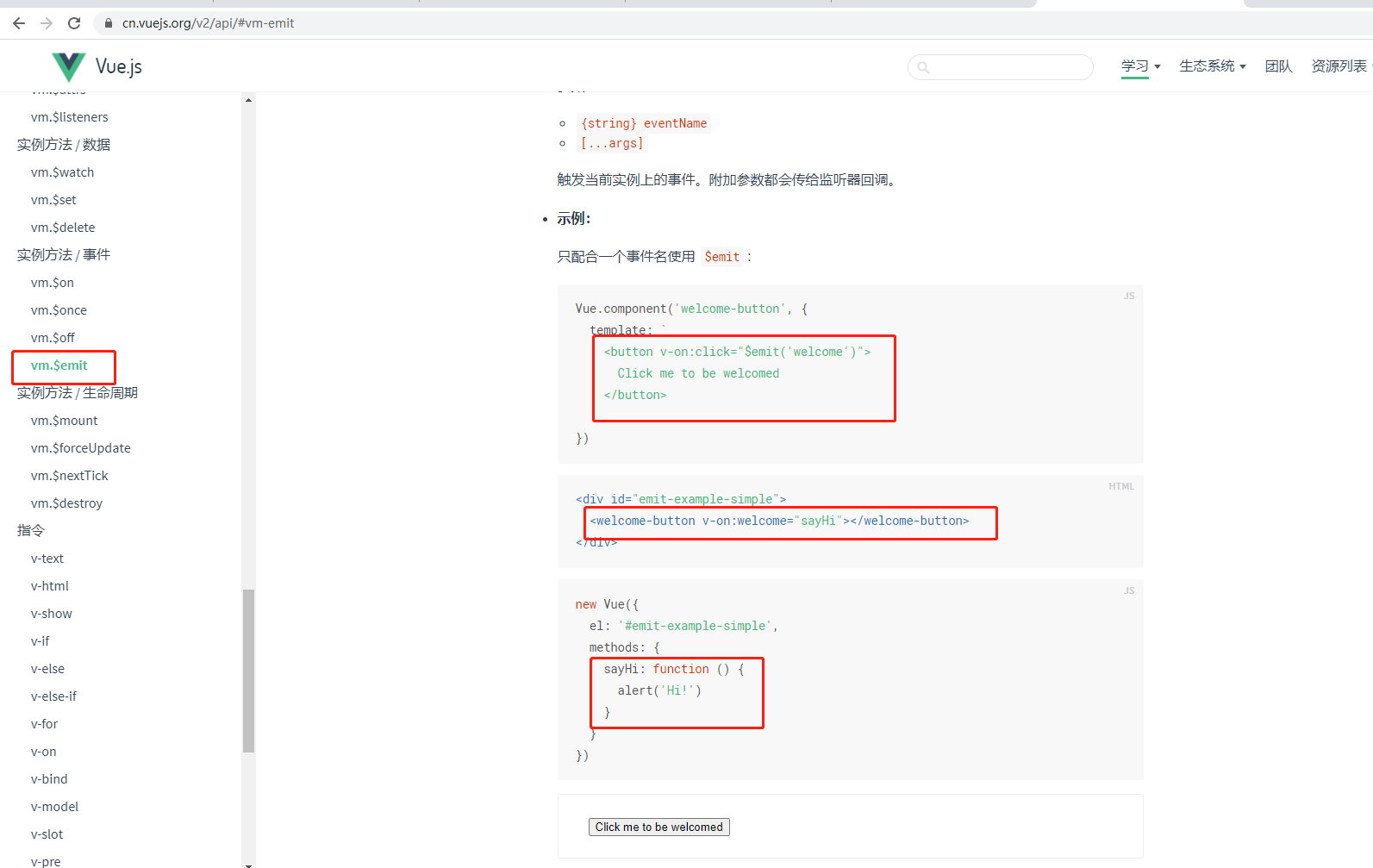The height and width of the screenshot is (868, 1373).
Task: Click the alert('Hi!') code line
Action: click(x=659, y=690)
